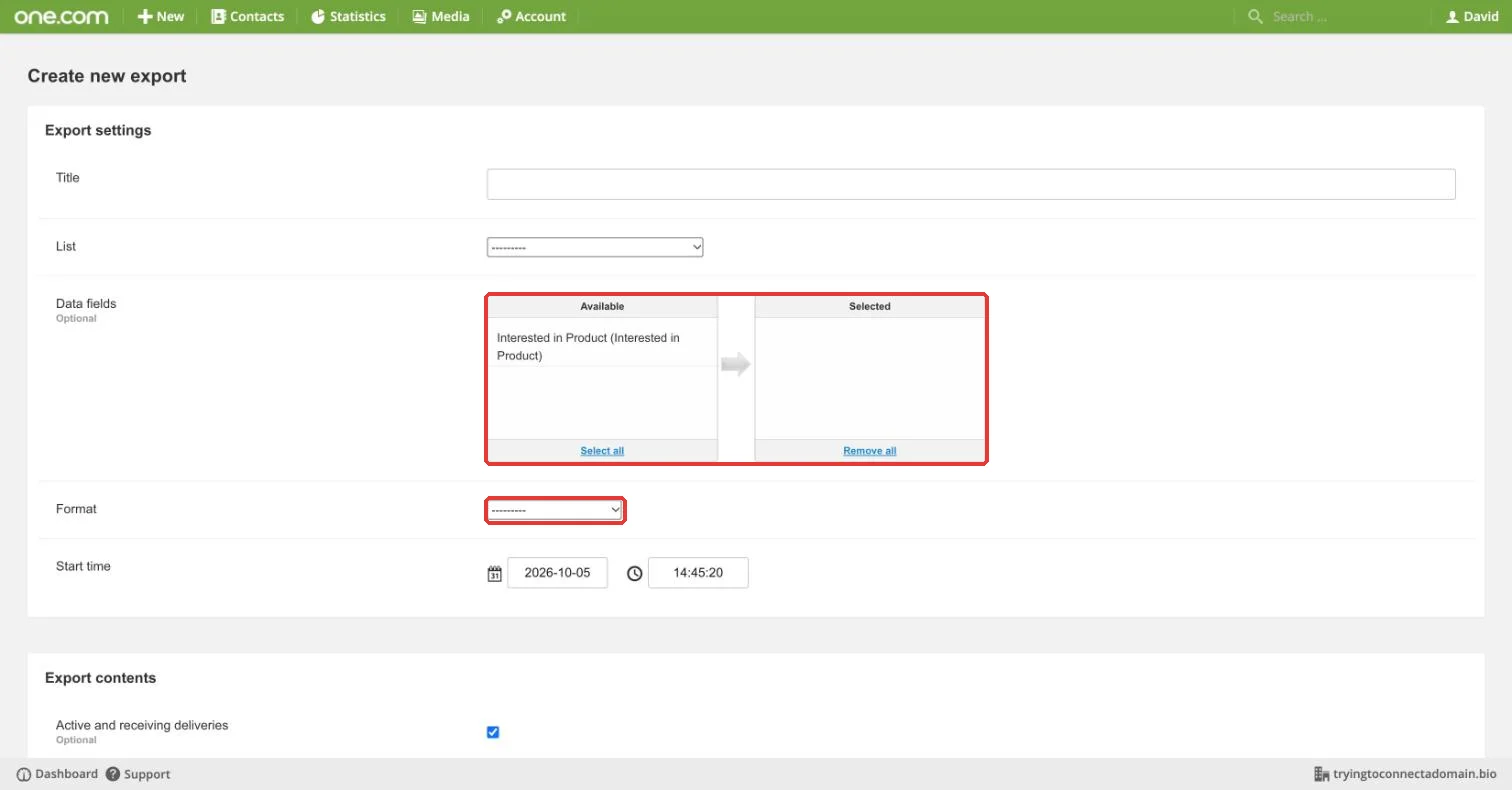Screen dimensions: 1512x790
Task: Click the Remove all link
Action: click(869, 450)
